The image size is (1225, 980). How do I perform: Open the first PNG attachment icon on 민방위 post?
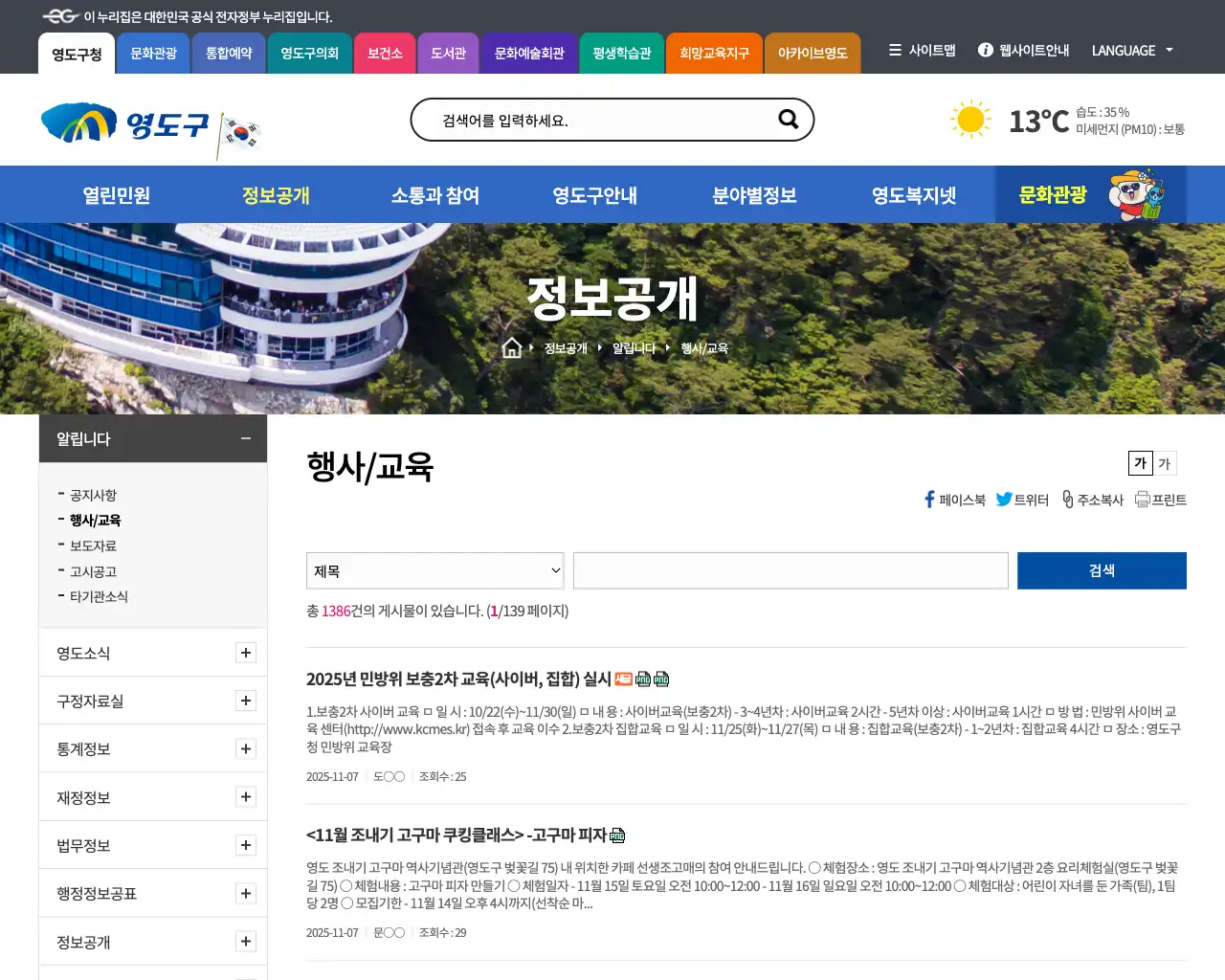click(641, 679)
